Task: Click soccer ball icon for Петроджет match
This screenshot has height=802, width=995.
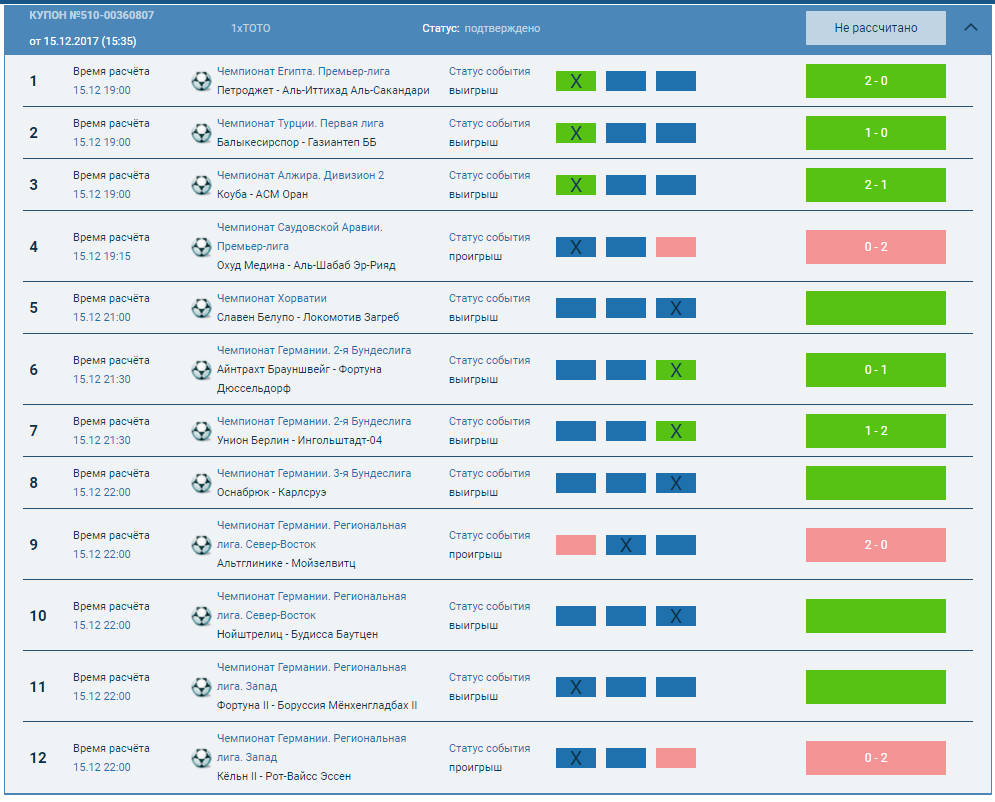Action: click(x=201, y=81)
